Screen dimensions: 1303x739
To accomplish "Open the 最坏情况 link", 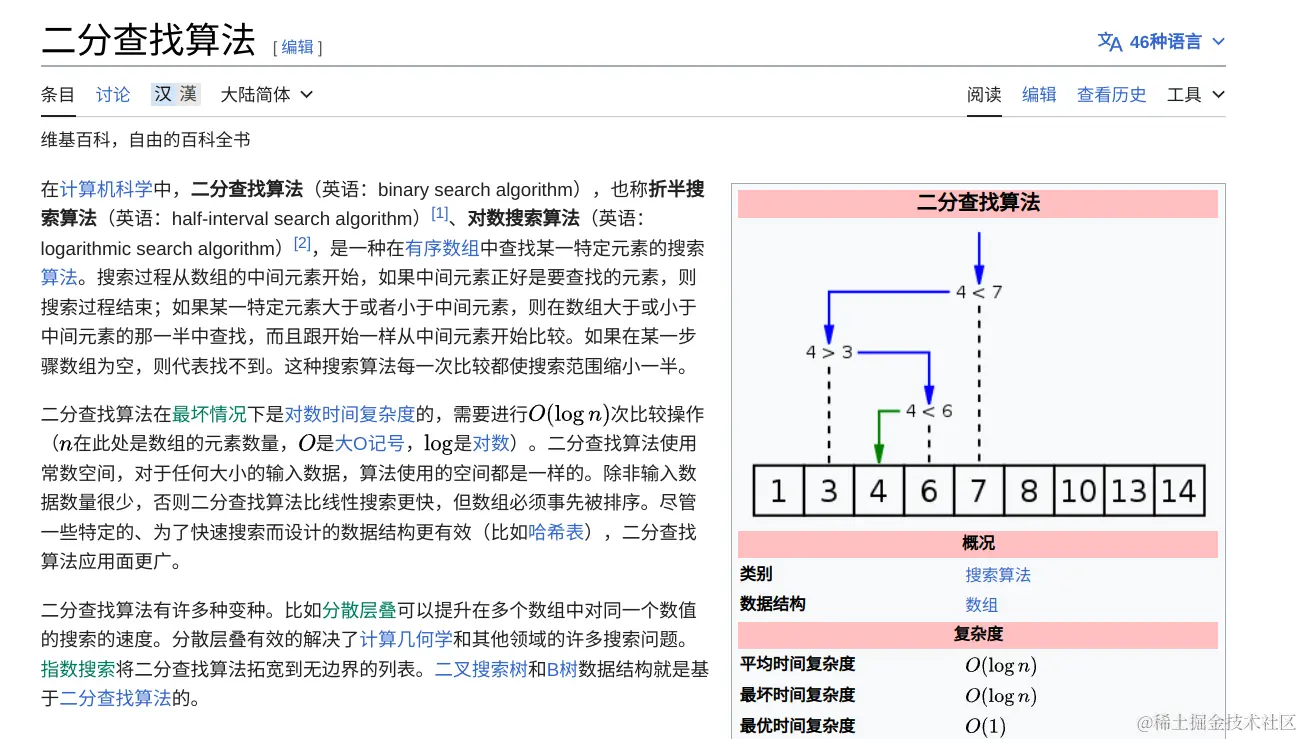I will tap(209, 414).
